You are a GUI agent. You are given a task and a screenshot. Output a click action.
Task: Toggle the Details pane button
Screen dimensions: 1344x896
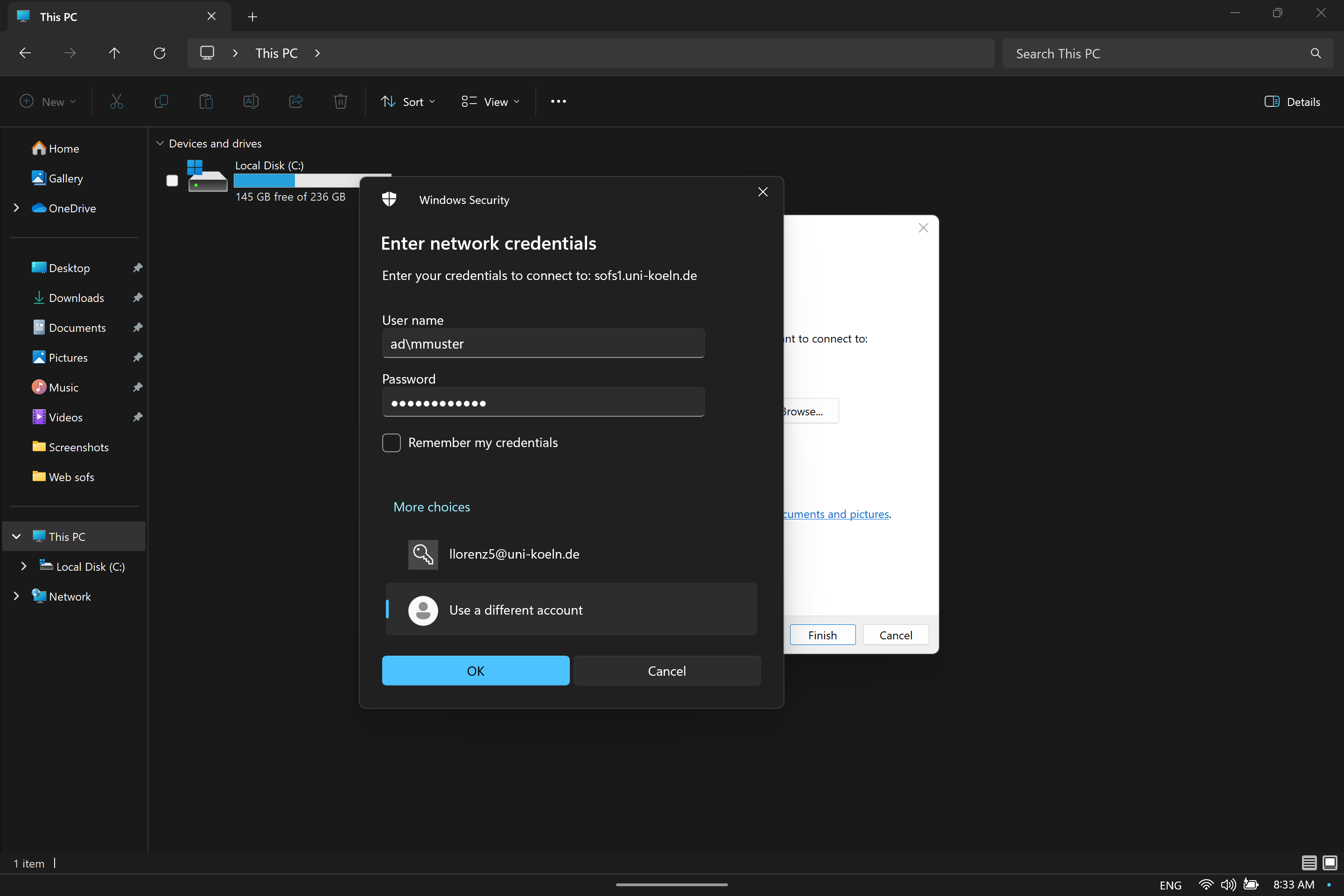(x=1292, y=102)
